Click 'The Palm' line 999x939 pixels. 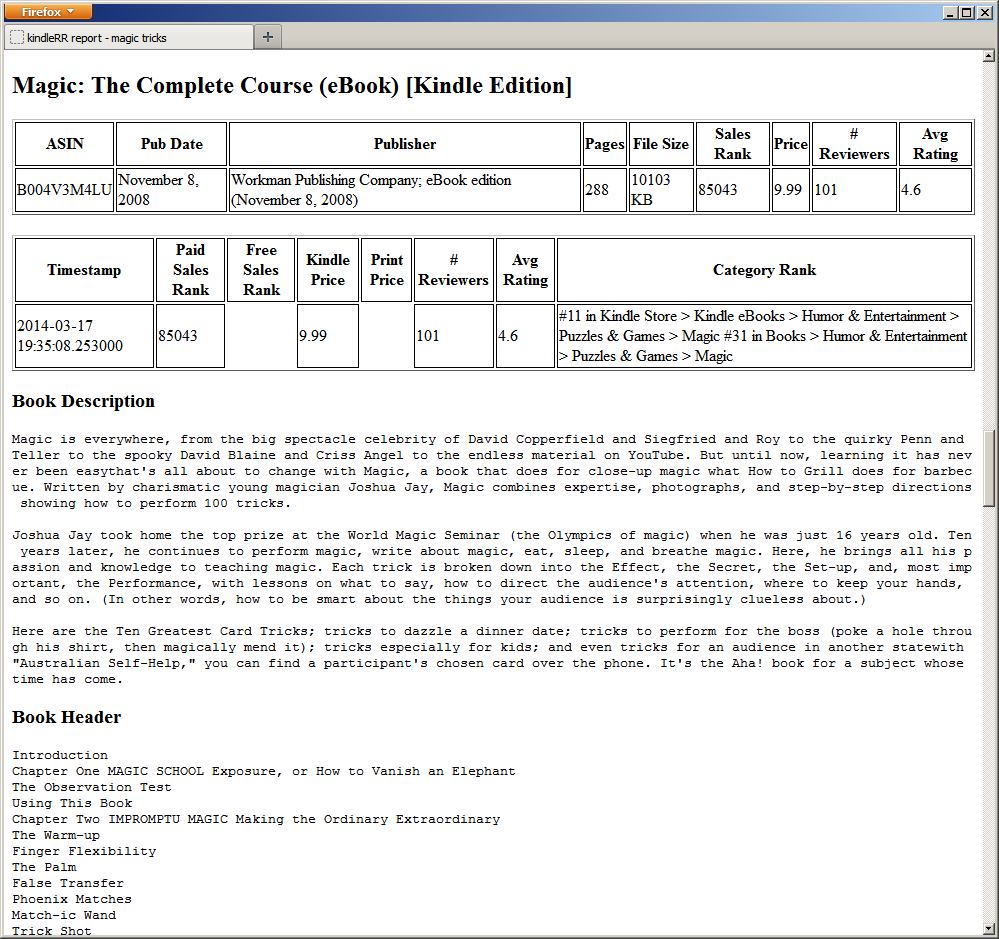[x=44, y=867]
